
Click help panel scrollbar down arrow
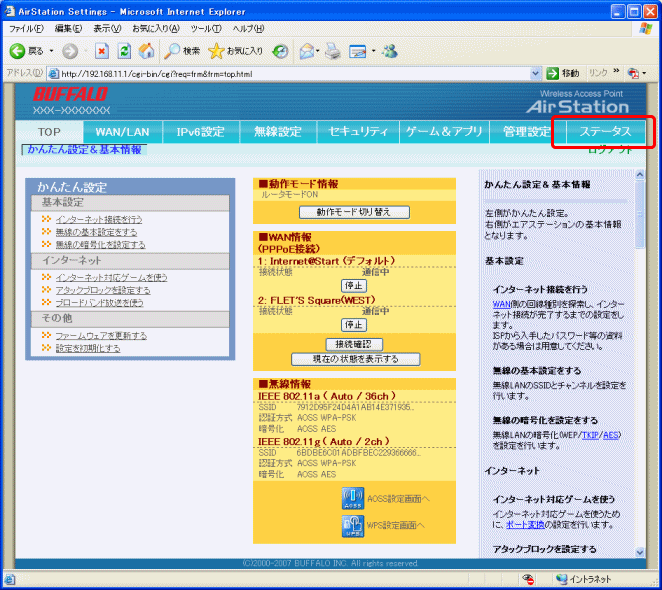(x=640, y=552)
